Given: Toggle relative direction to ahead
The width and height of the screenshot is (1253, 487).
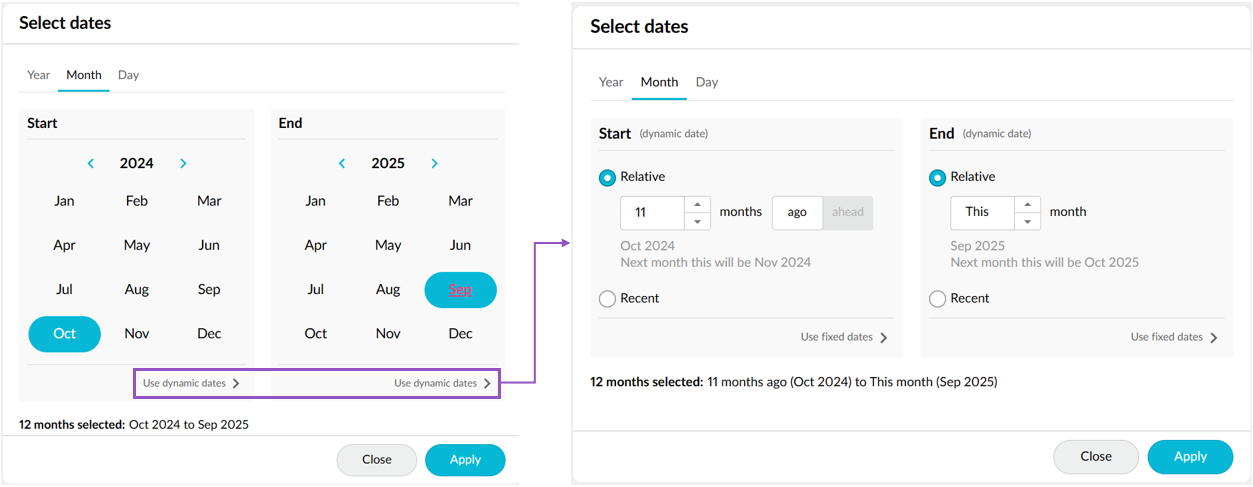Looking at the screenshot, I should coord(848,212).
